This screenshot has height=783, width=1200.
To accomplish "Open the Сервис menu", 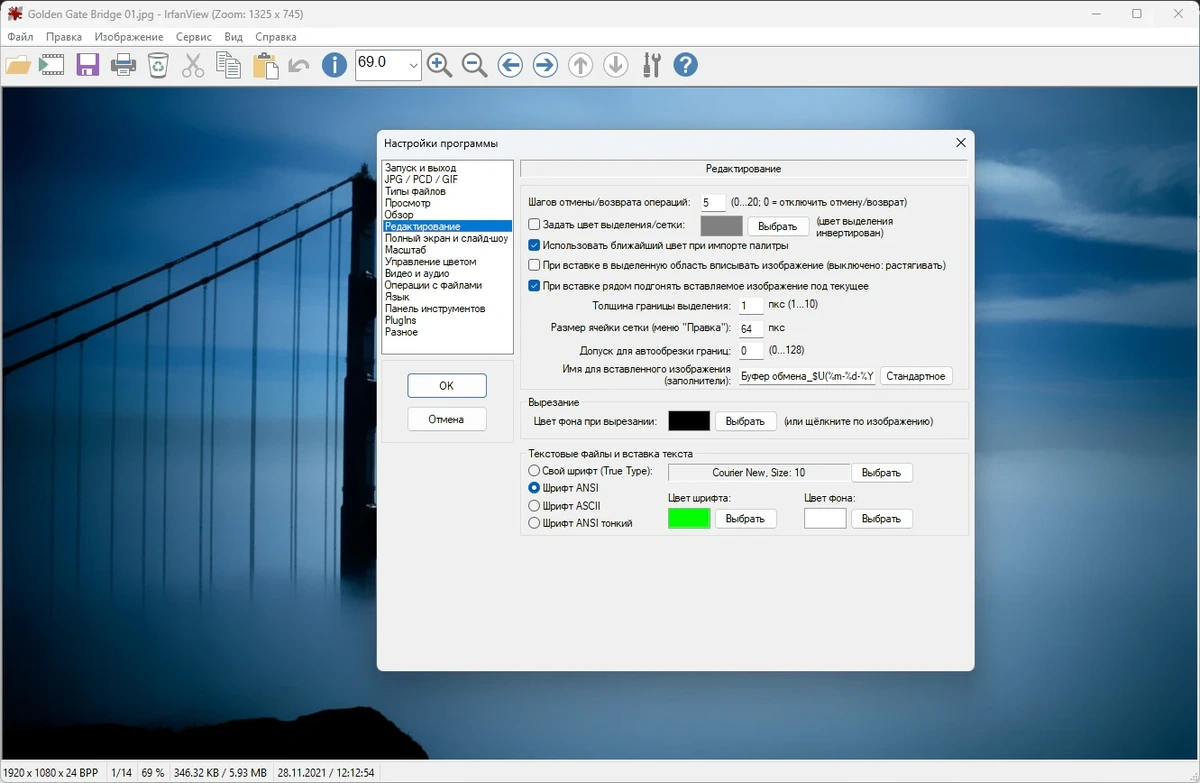I will (x=193, y=37).
